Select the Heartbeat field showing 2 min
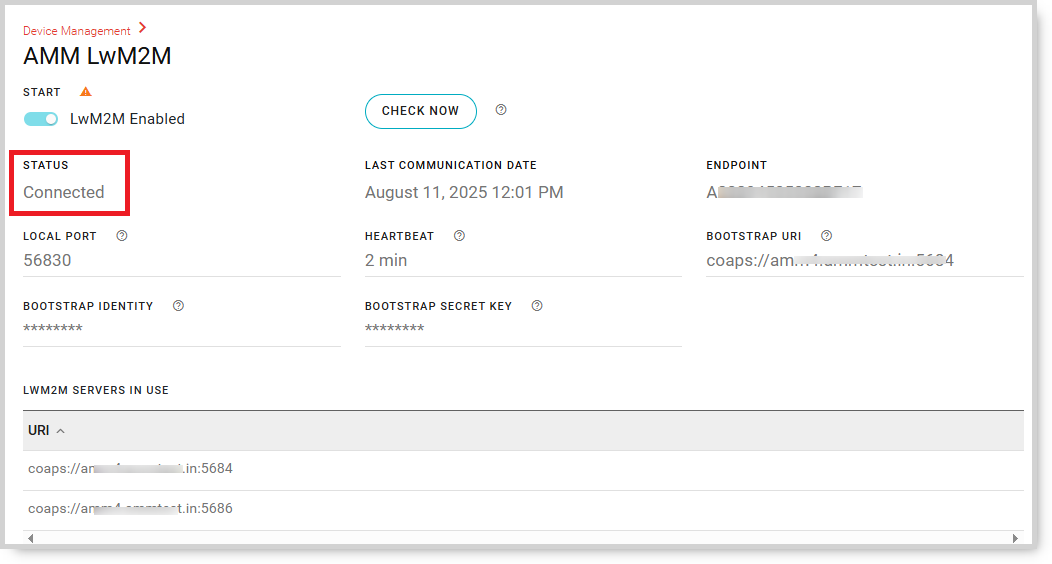Screen dimensions: 1052x564 coord(522,261)
